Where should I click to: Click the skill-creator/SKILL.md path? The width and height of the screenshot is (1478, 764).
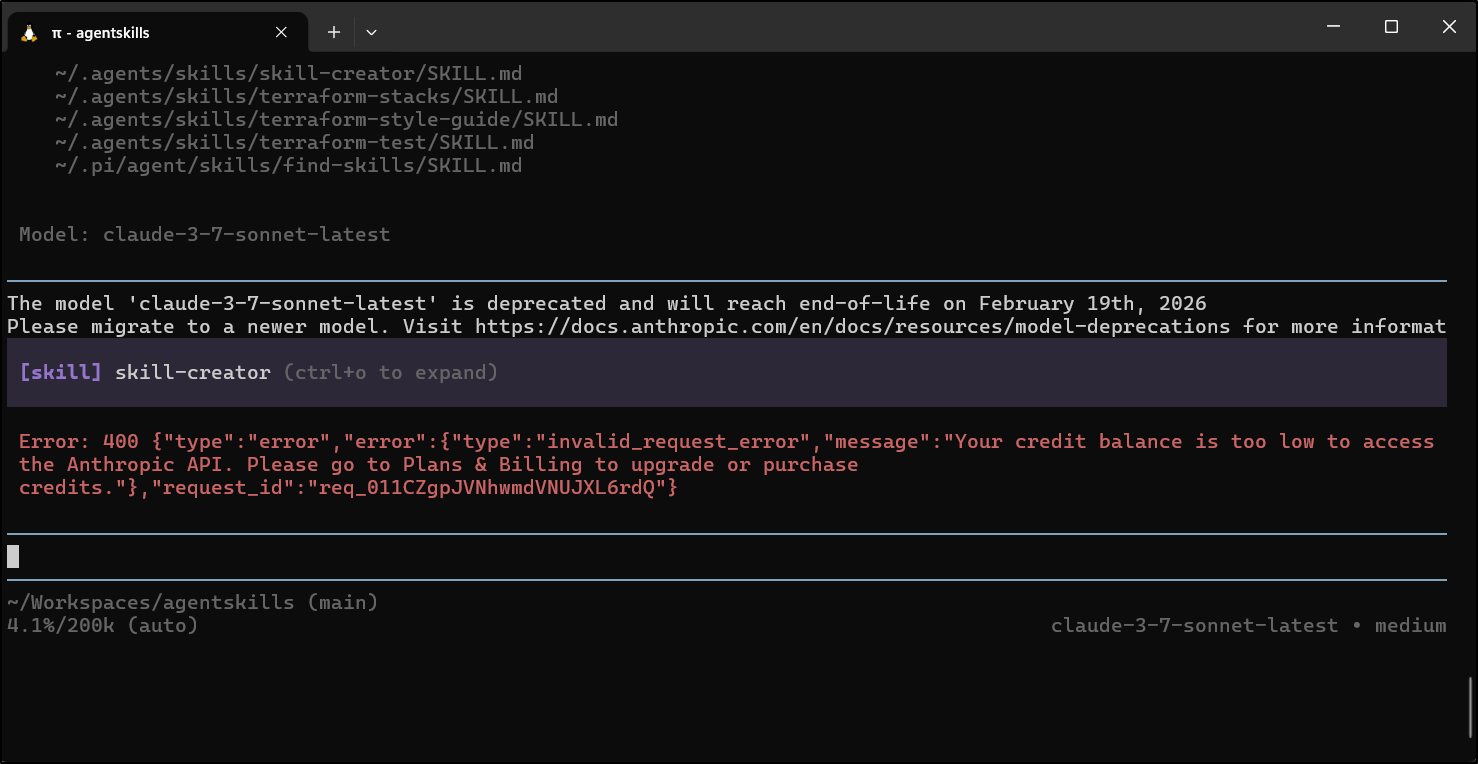click(x=288, y=74)
